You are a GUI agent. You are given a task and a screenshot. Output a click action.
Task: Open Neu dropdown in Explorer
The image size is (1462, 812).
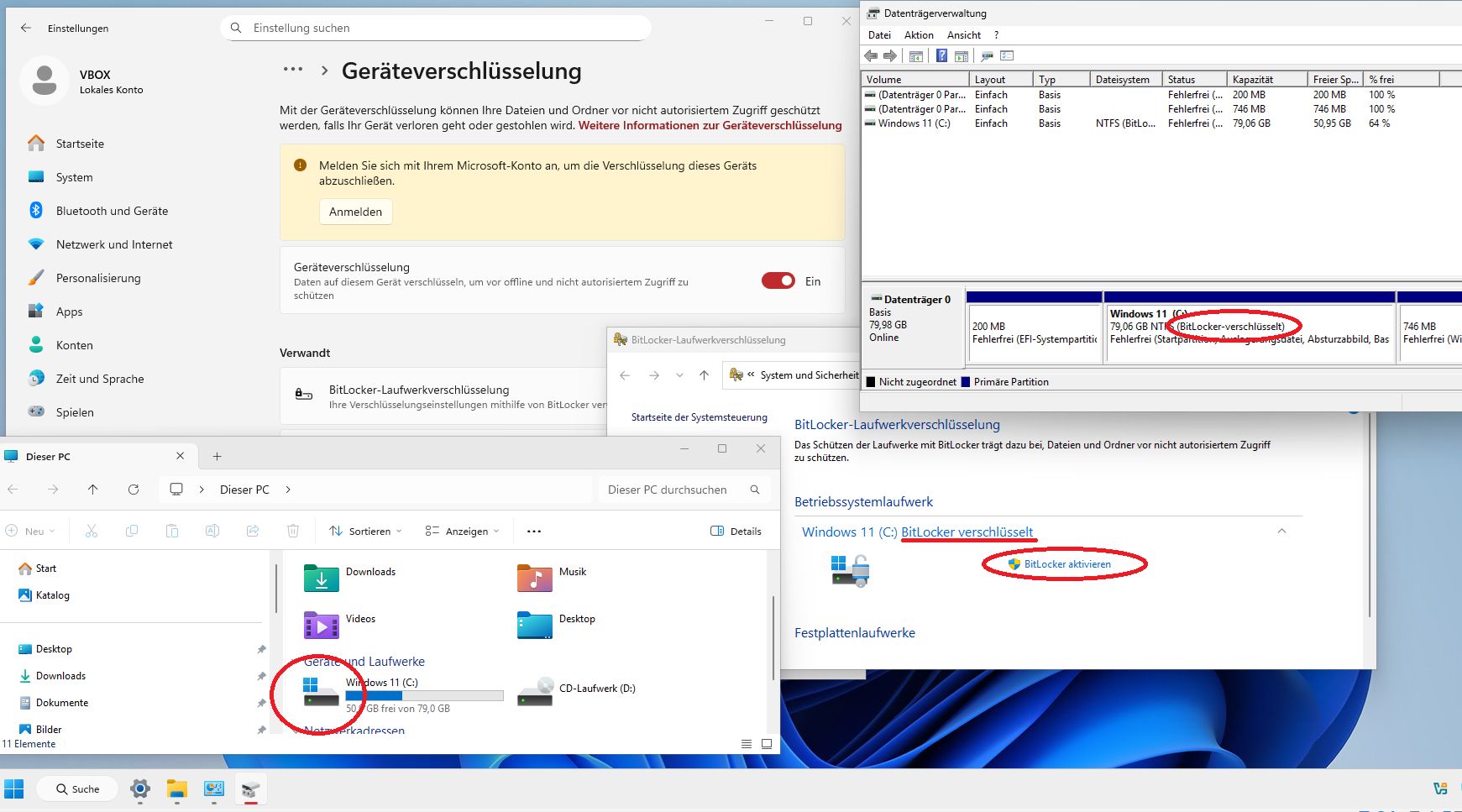pyautogui.click(x=30, y=531)
